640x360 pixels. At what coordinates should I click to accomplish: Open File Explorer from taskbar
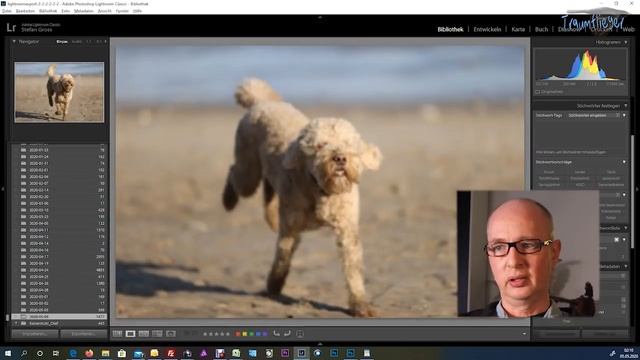pyautogui.click(x=105, y=353)
